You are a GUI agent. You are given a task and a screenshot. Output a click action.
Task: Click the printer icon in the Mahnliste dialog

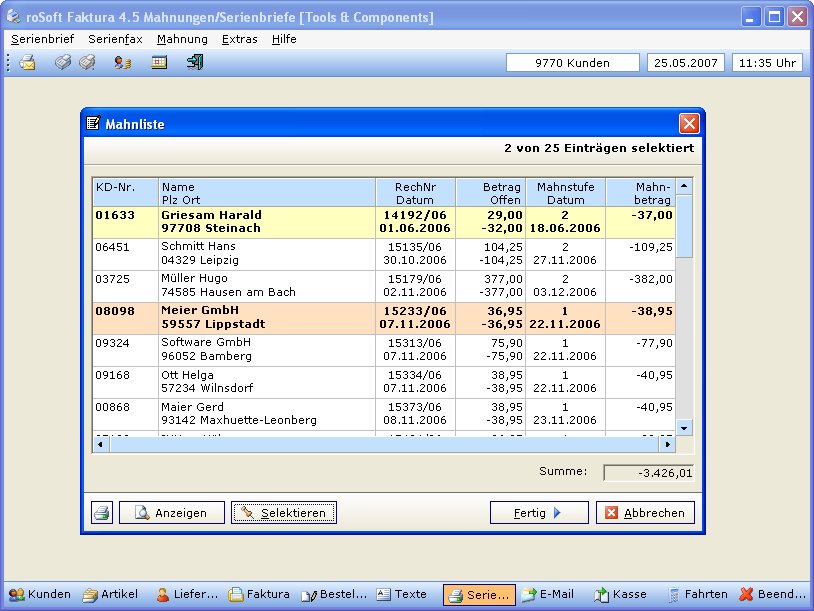click(102, 513)
